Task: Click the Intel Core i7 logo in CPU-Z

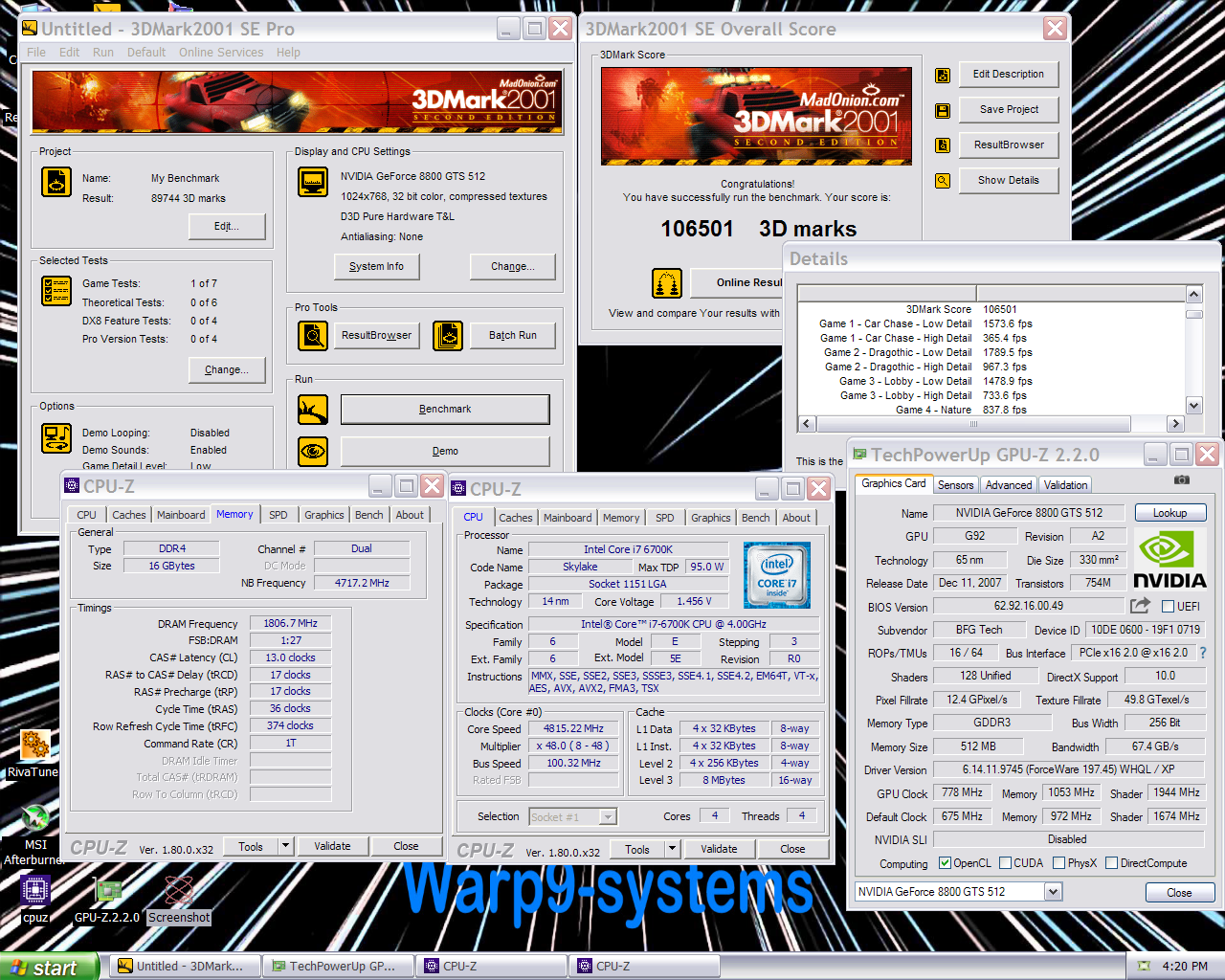Action: click(x=777, y=575)
